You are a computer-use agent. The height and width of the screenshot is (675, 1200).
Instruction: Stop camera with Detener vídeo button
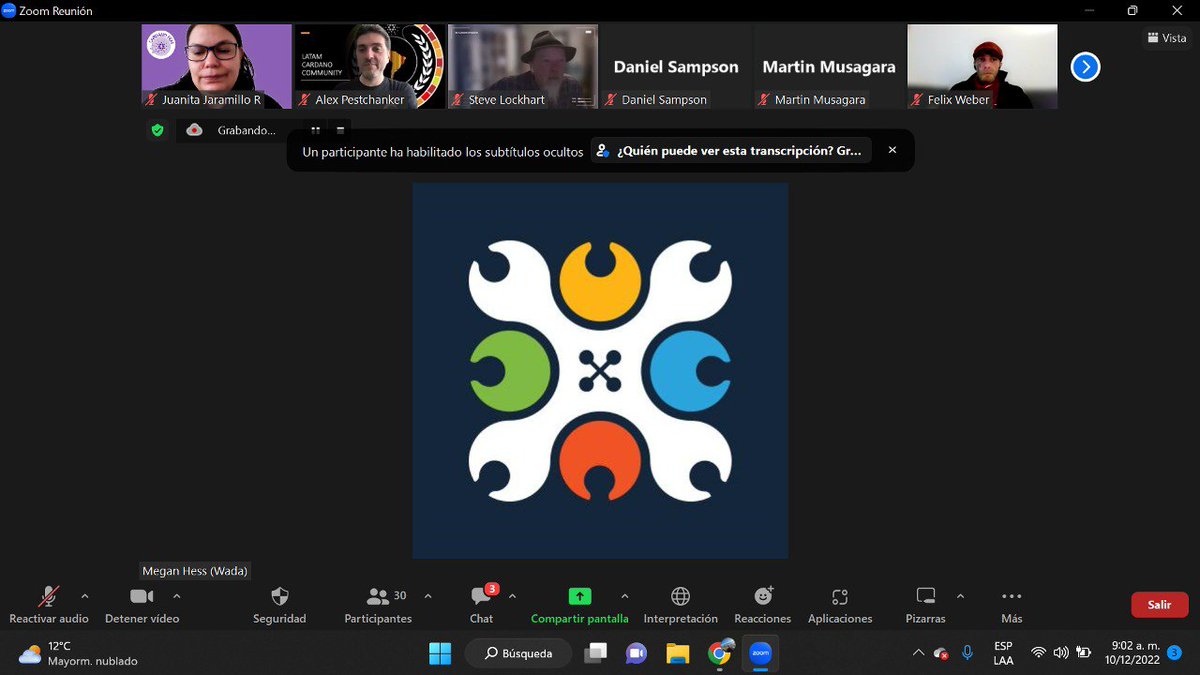click(142, 605)
